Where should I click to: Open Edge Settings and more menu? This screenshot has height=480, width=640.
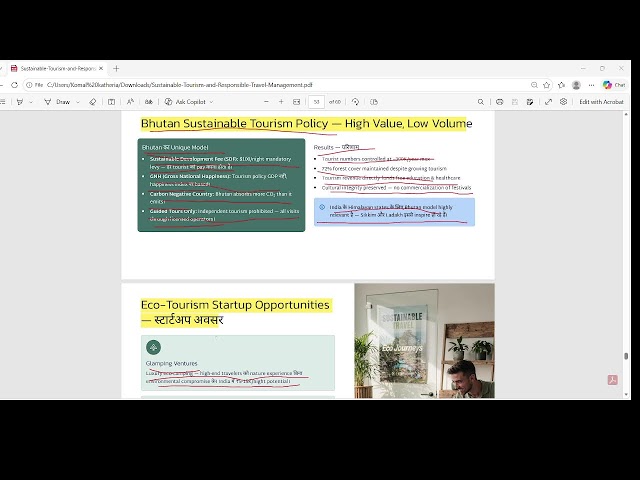tap(591, 85)
